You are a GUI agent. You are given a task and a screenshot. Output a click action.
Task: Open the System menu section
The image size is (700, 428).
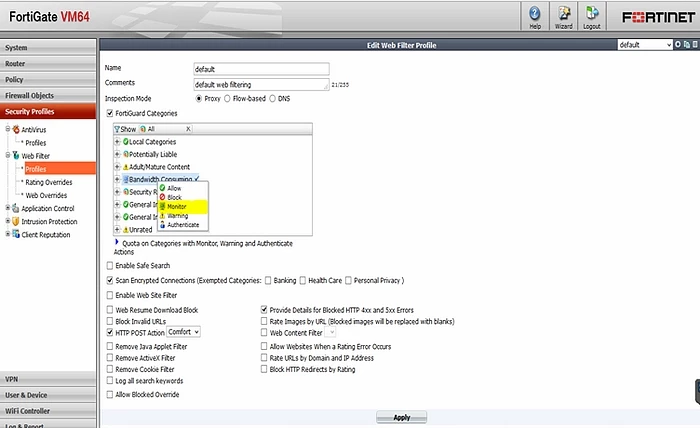click(x=48, y=48)
